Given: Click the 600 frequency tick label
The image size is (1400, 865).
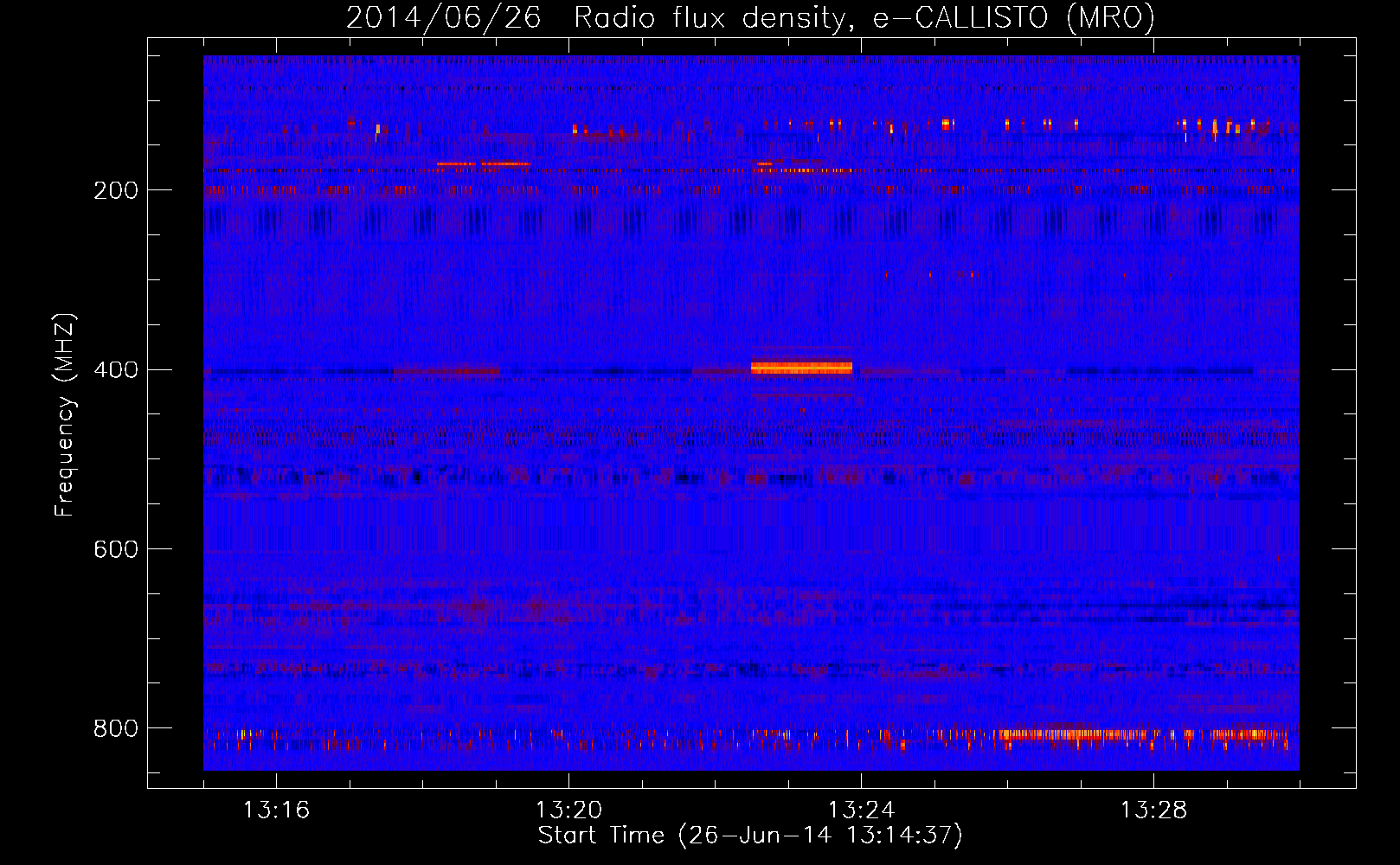Looking at the screenshot, I should click(x=116, y=549).
